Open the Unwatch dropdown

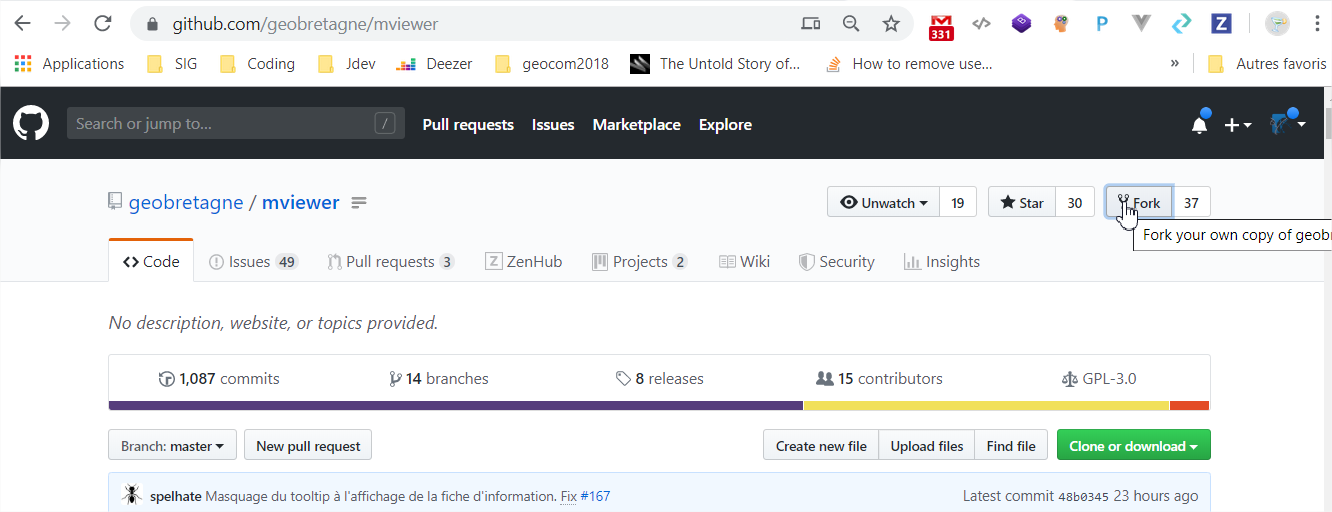coord(884,203)
